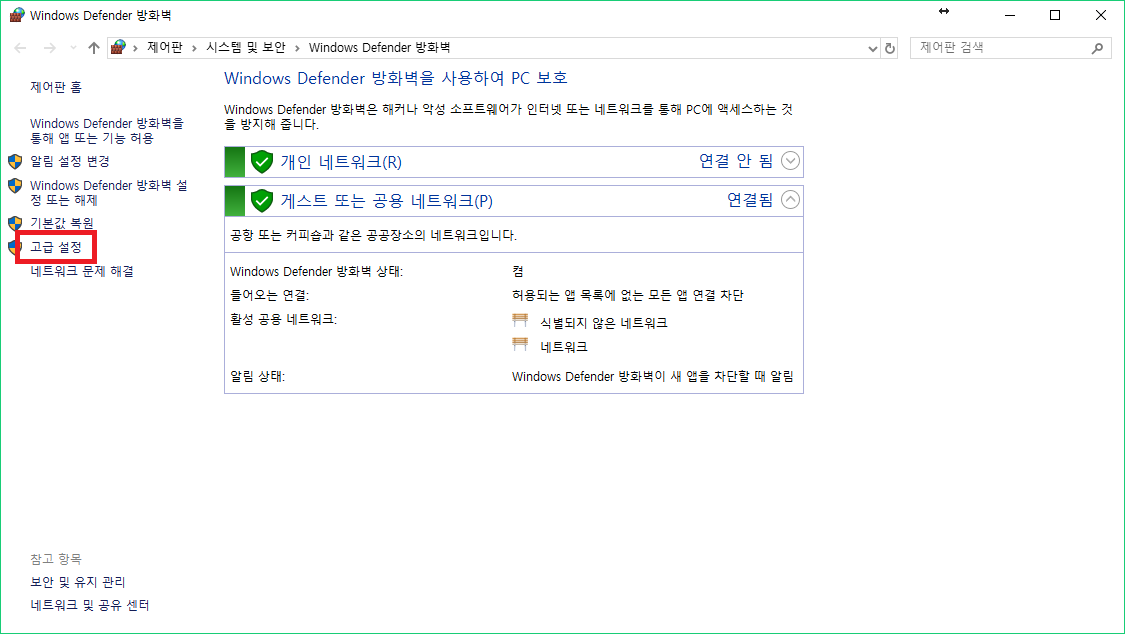This screenshot has width=1125, height=634.
Task: Collapse the 게스트 또는 공용 네트워크 section
Action: (x=790, y=199)
